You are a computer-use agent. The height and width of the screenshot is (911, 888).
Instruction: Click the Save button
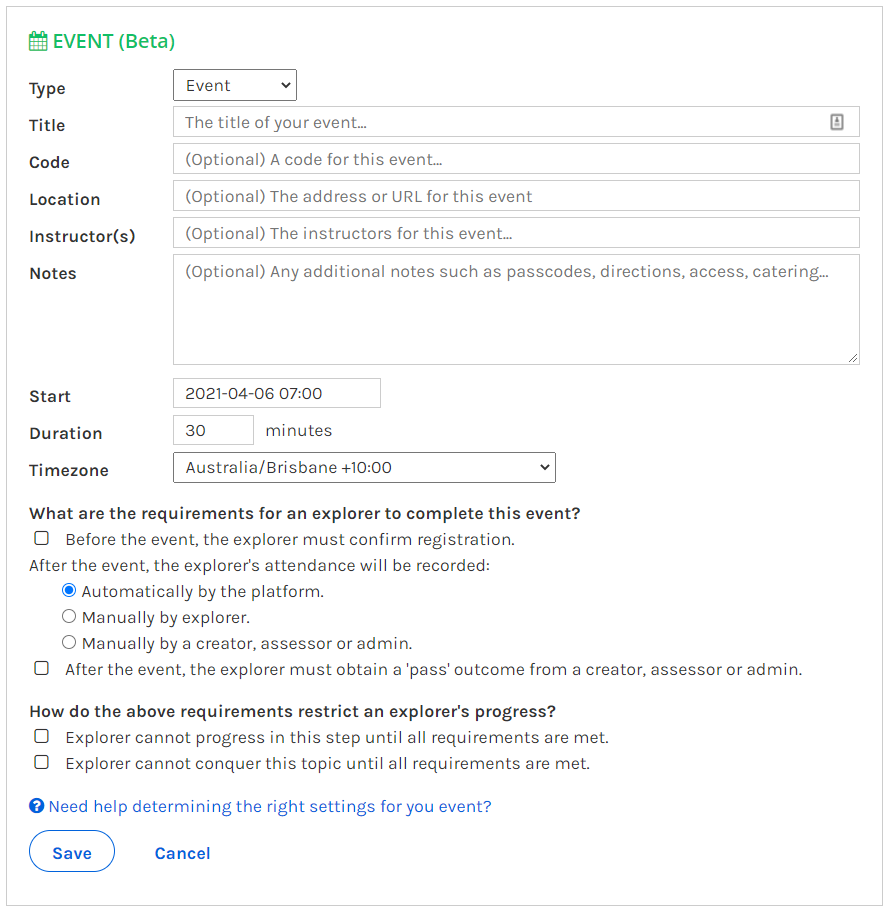coord(72,851)
